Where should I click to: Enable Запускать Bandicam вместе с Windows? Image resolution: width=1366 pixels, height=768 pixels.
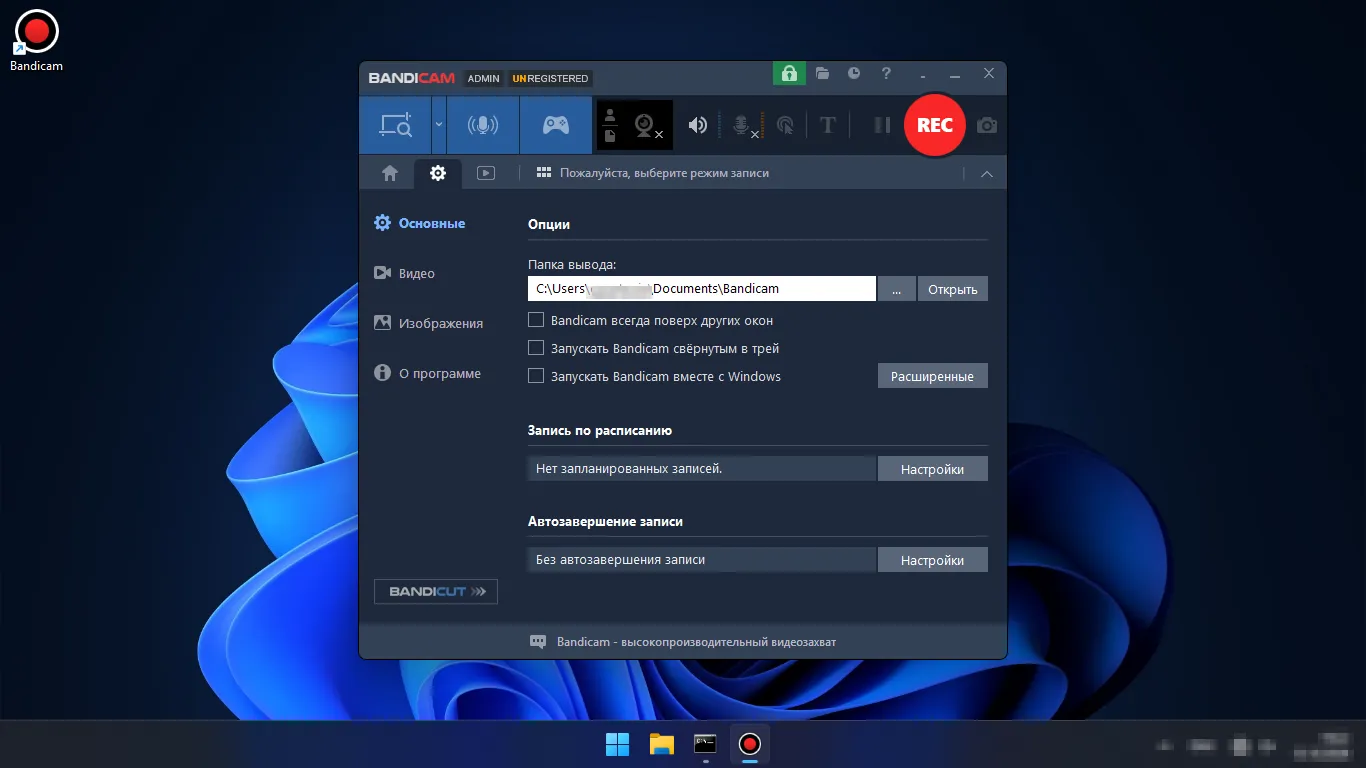(536, 376)
